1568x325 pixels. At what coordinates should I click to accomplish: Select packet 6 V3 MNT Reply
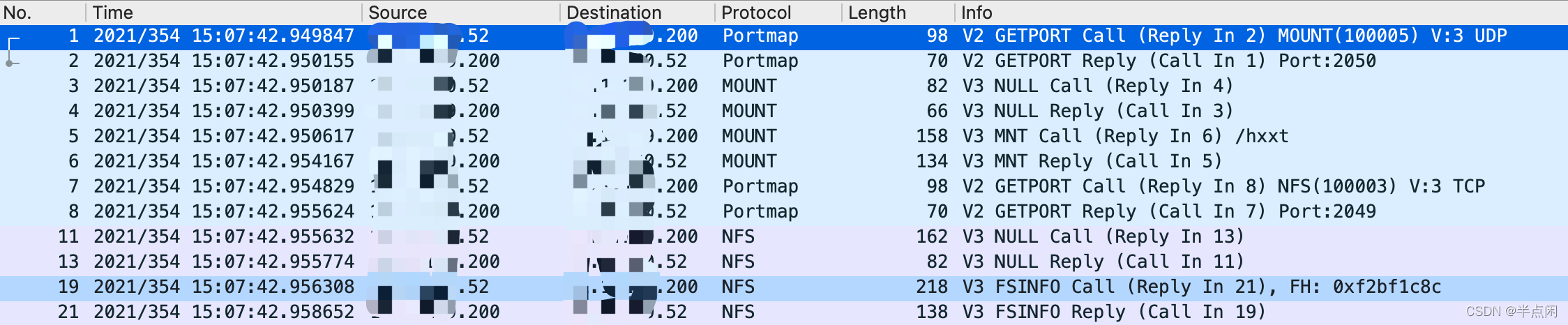(x=784, y=162)
